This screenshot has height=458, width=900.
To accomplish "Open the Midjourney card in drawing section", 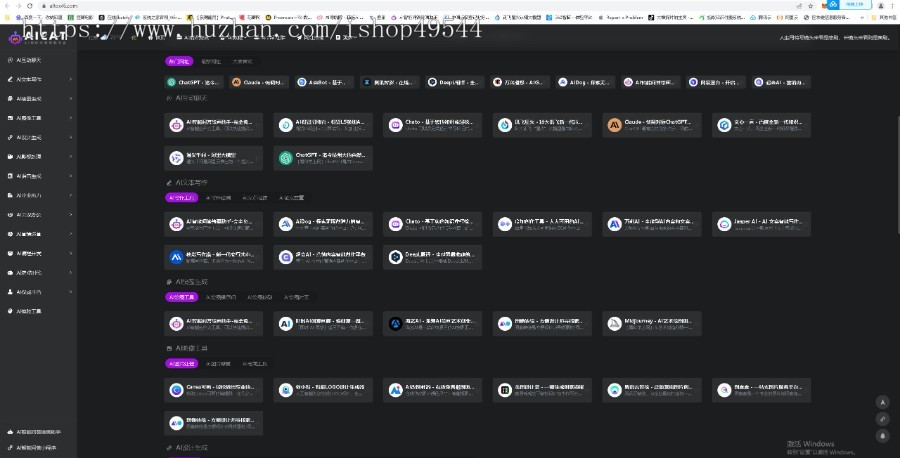I will [652, 324].
